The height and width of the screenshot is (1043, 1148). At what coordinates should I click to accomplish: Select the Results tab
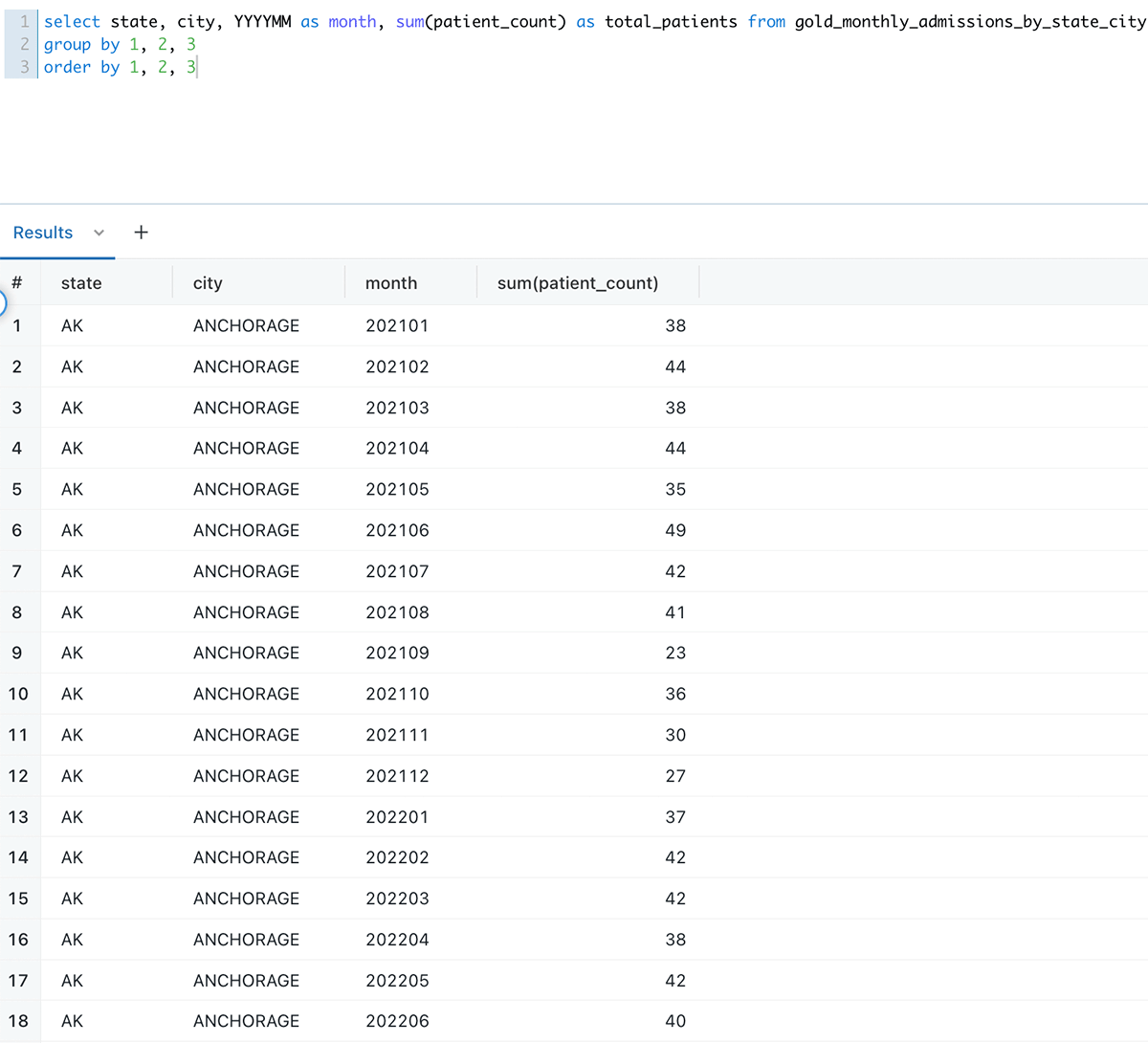(43, 233)
